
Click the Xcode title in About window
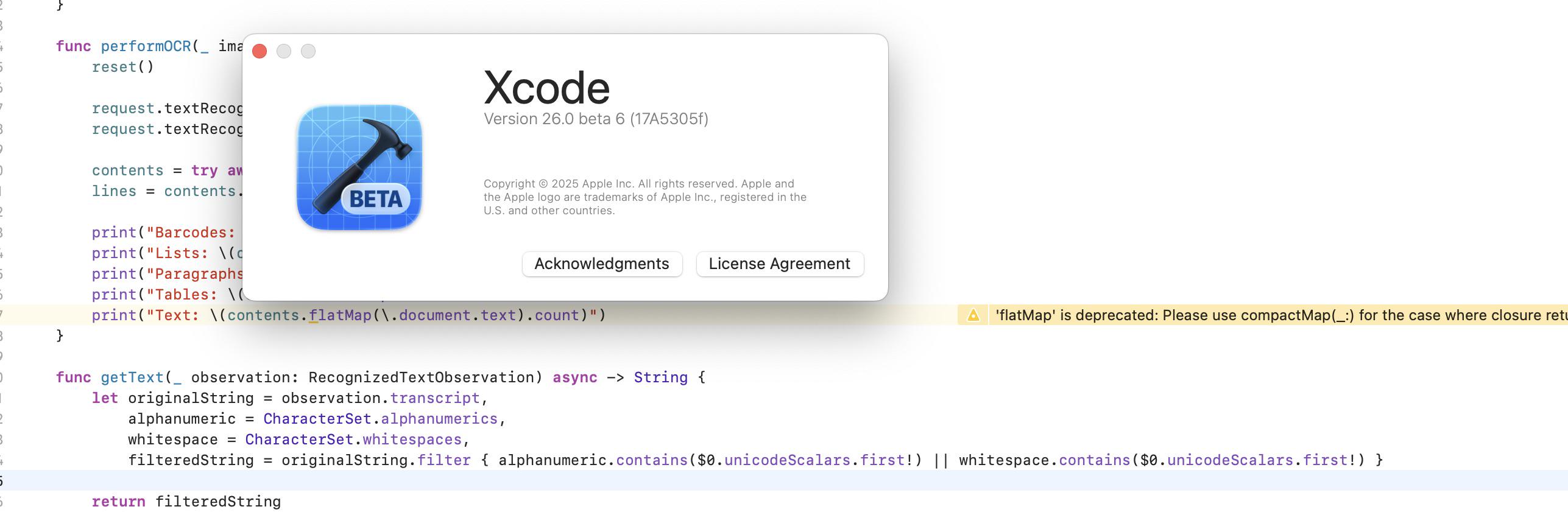(x=546, y=88)
